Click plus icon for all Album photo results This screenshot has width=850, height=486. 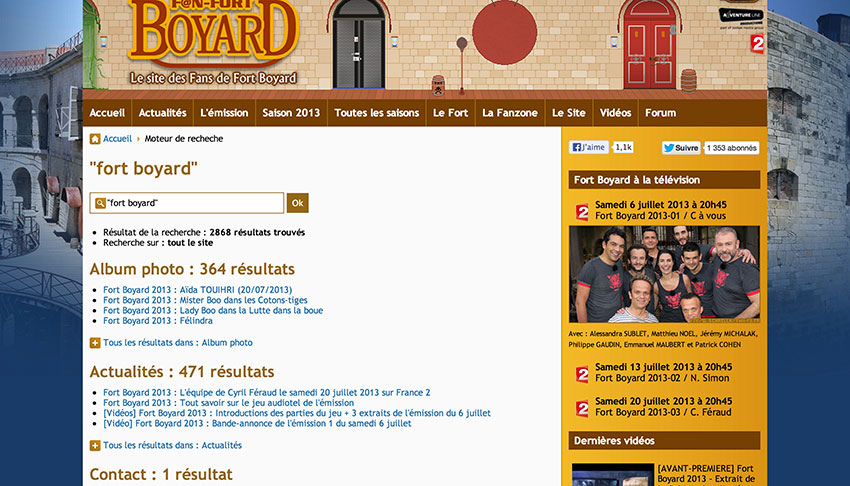[x=95, y=343]
